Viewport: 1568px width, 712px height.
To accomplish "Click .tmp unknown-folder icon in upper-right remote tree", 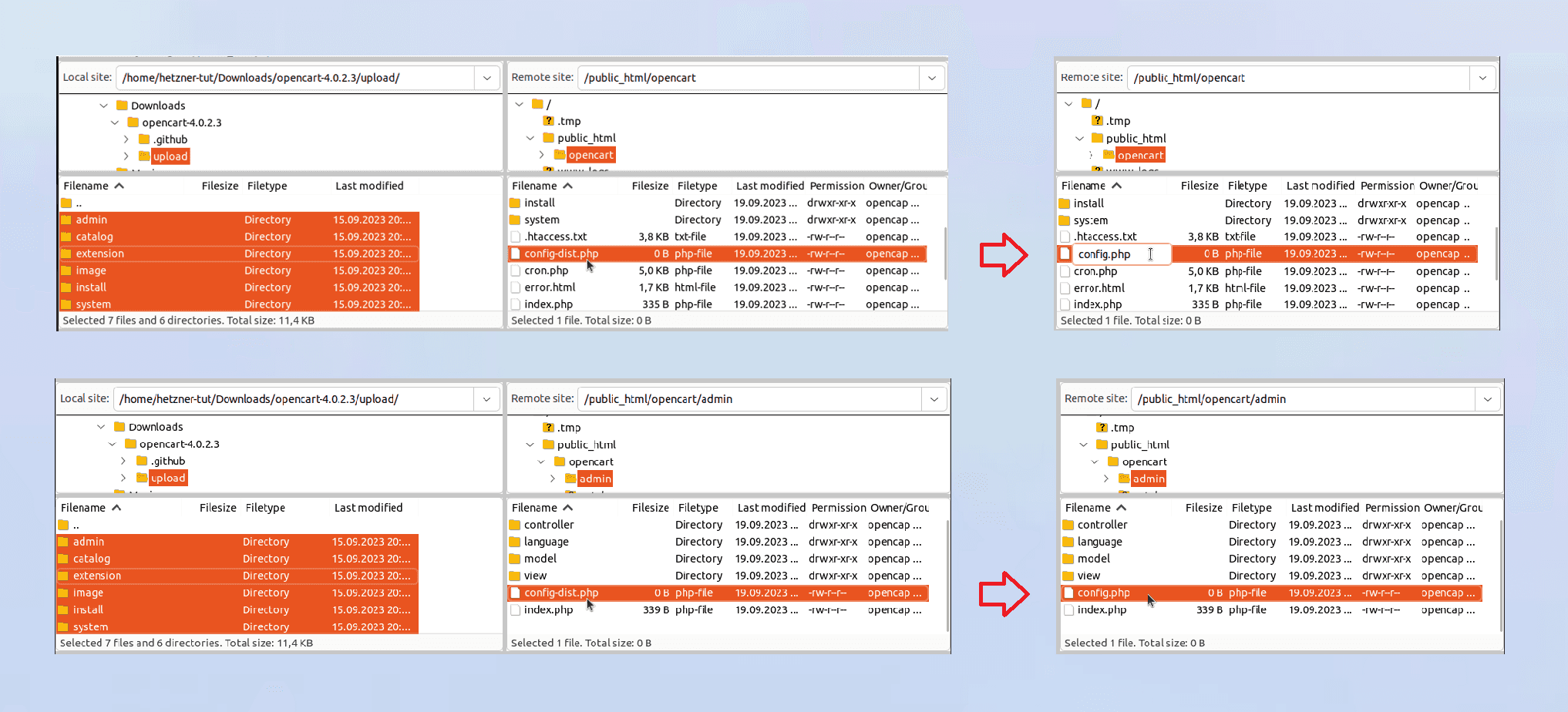I will click(x=1098, y=121).
